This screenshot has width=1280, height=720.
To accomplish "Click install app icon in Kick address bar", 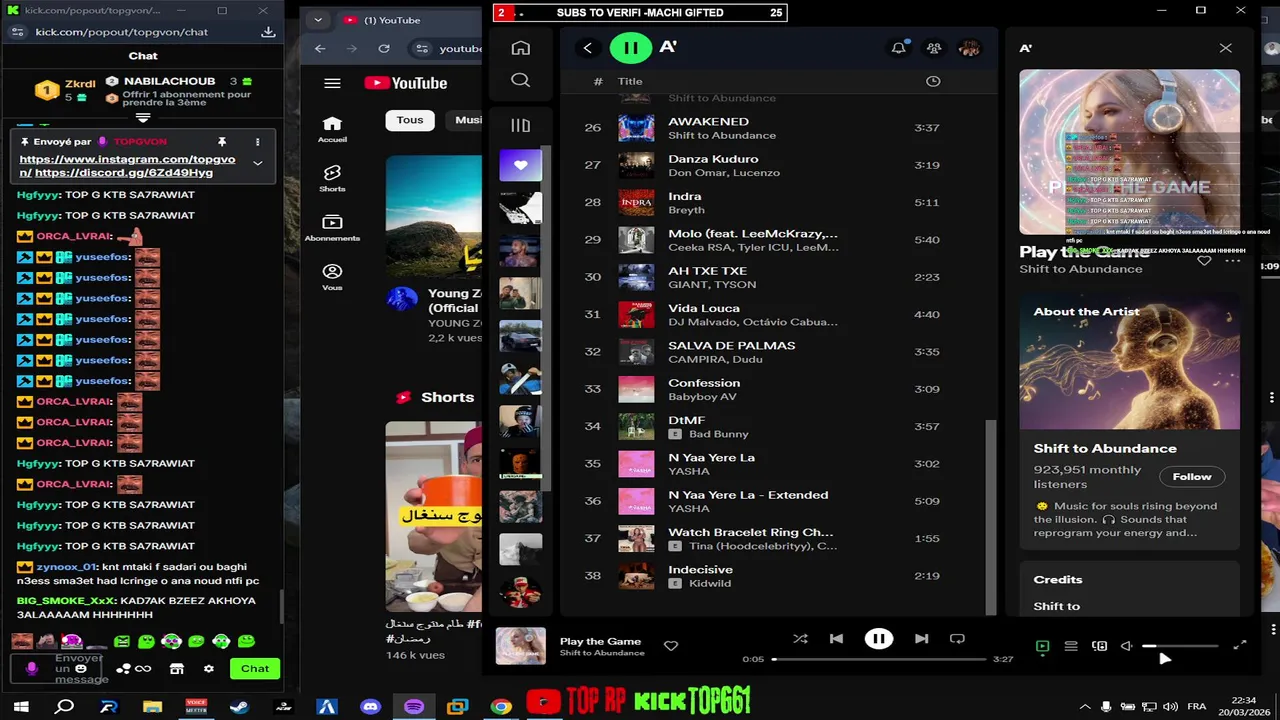I will coord(268,32).
